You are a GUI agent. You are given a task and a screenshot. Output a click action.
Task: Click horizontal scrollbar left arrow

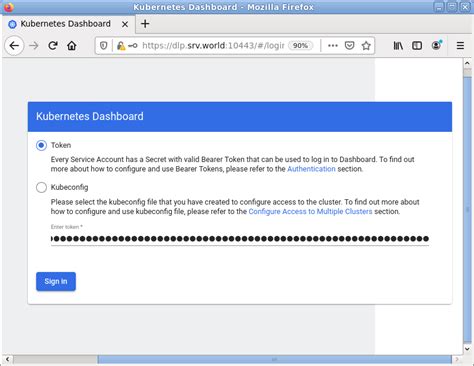click(7, 359)
